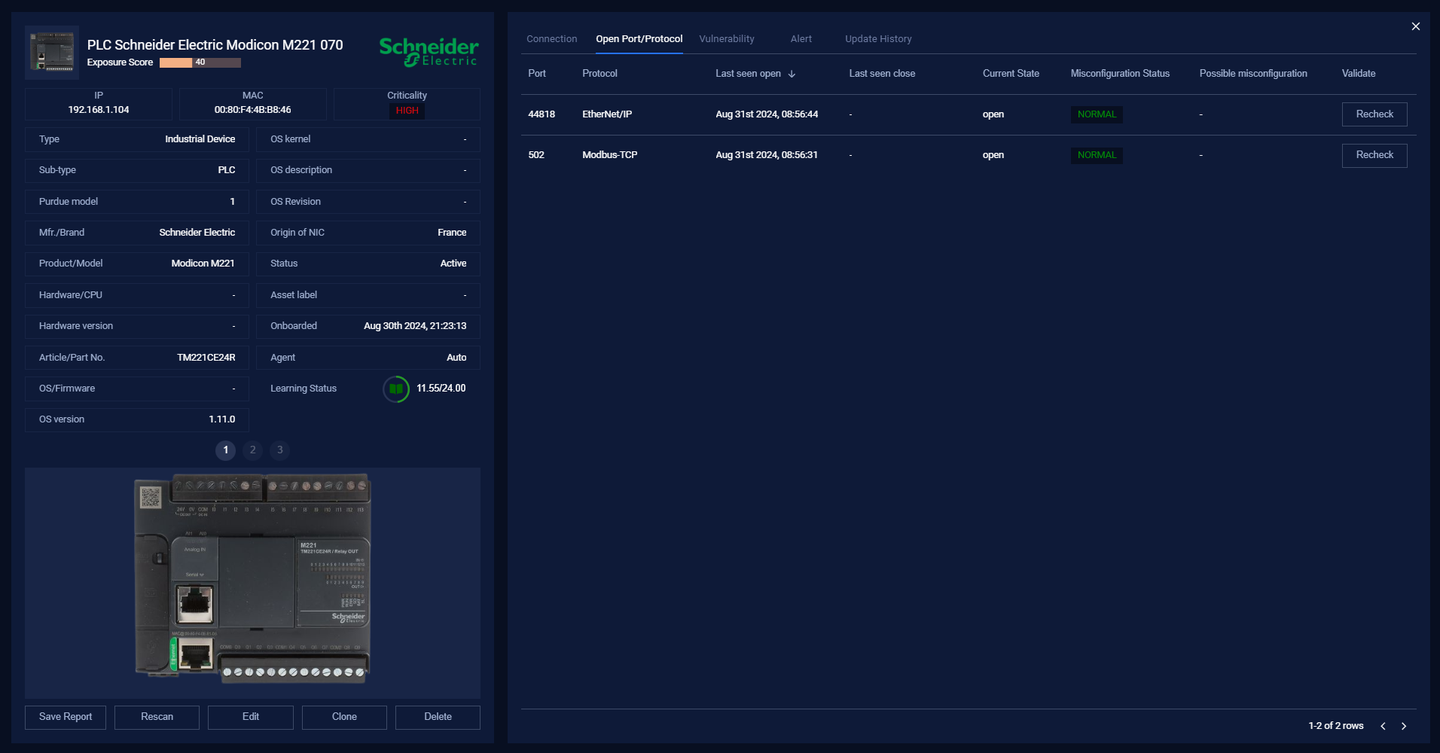This screenshot has height=753, width=1440.
Task: Click the Sub-type value PLC
Action: coord(227,171)
